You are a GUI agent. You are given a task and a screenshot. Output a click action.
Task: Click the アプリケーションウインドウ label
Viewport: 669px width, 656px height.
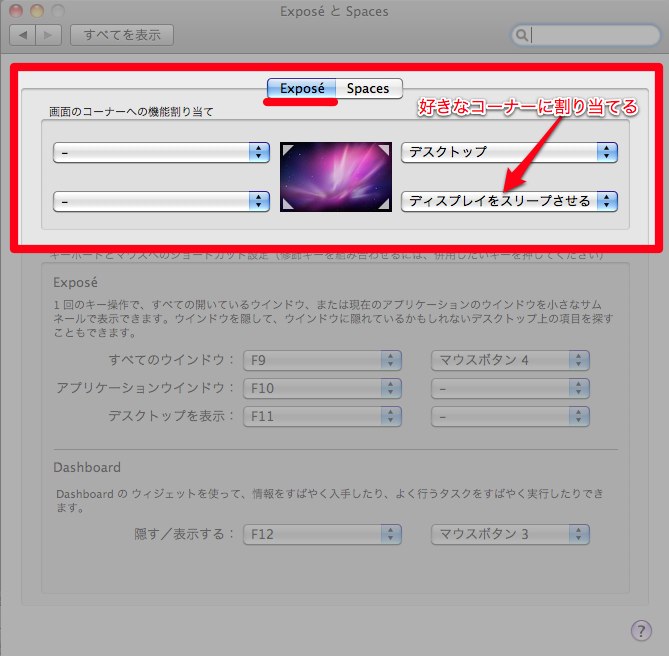pos(145,388)
